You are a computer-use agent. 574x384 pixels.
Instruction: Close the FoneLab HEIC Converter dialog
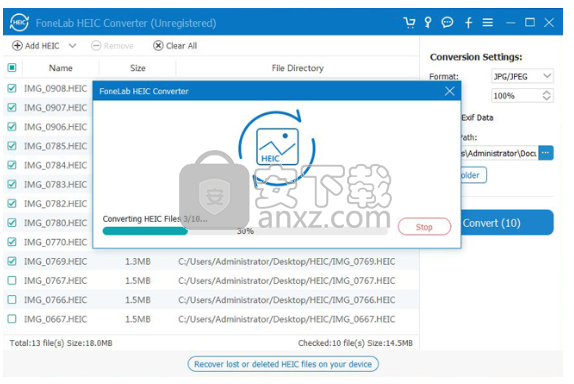pos(450,91)
